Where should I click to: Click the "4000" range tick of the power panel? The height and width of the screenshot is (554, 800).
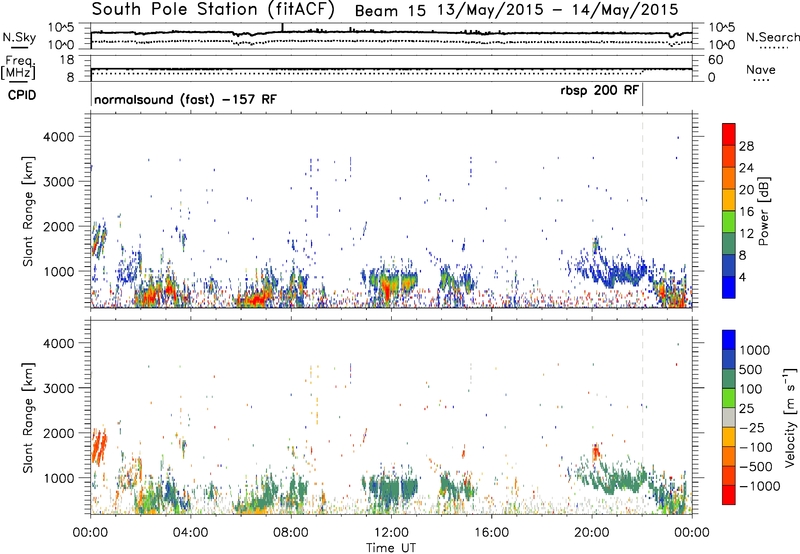click(59, 137)
